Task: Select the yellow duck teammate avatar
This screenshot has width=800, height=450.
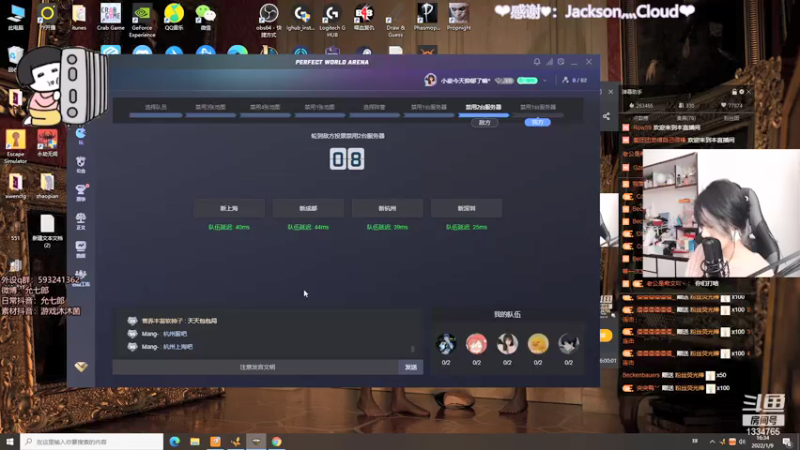Action: tap(538, 344)
